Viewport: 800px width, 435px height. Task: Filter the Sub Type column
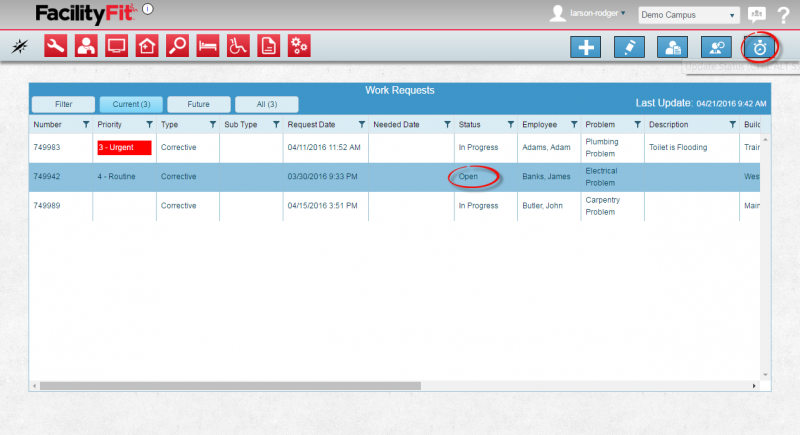pyautogui.click(x=276, y=124)
